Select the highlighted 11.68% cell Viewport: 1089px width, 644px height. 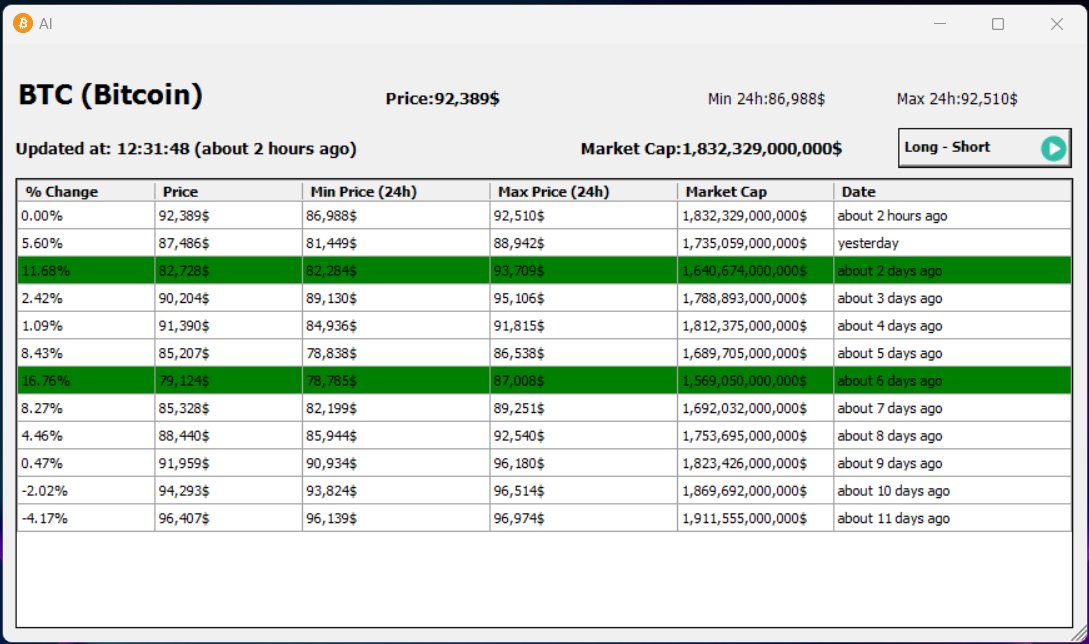click(85, 271)
